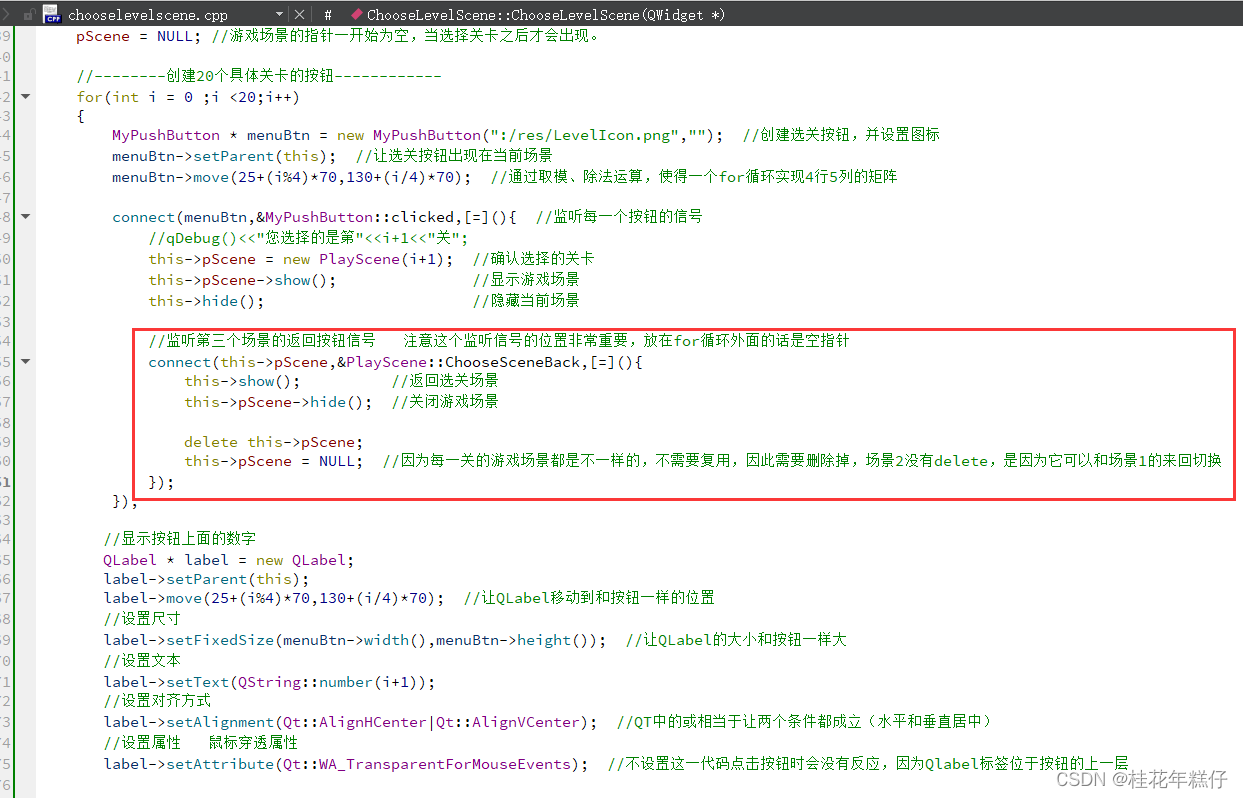1243x798 pixels.
Task: Click the '//返回选关场景' comment
Action: [444, 381]
